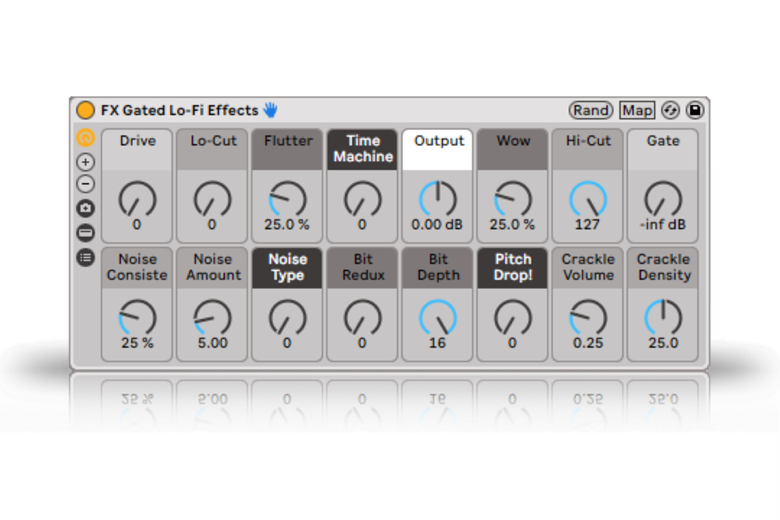
Task: Click the Lo-Cut knob
Action: (212, 199)
